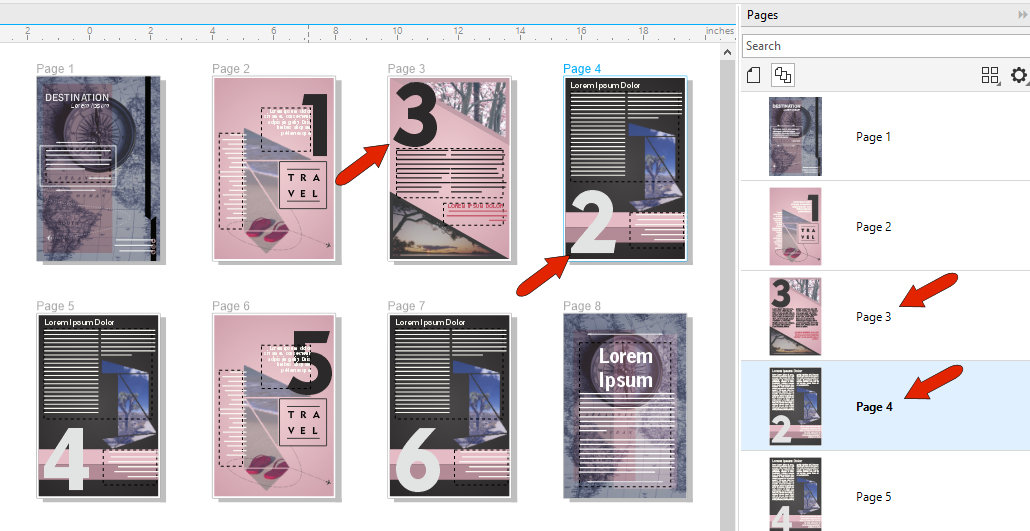
Task: Click the 'Page 1' label in docker list
Action: 873,137
